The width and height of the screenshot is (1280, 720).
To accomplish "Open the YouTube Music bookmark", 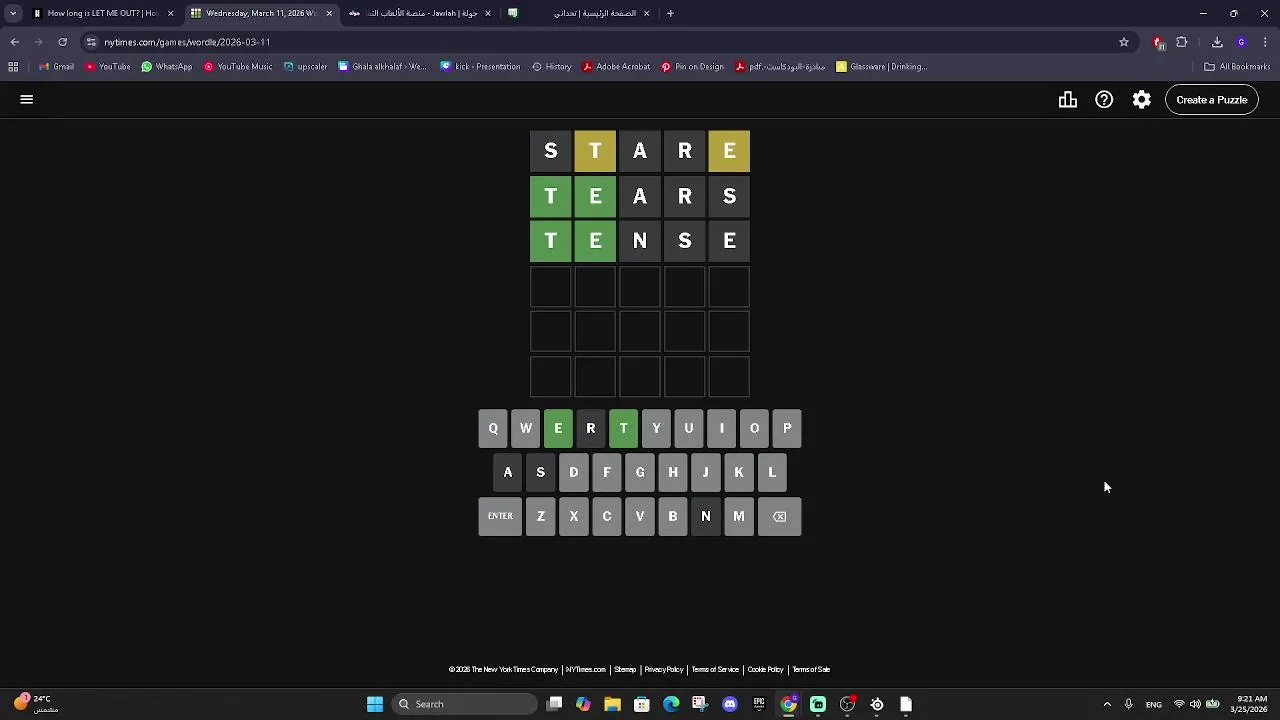I will [238, 67].
